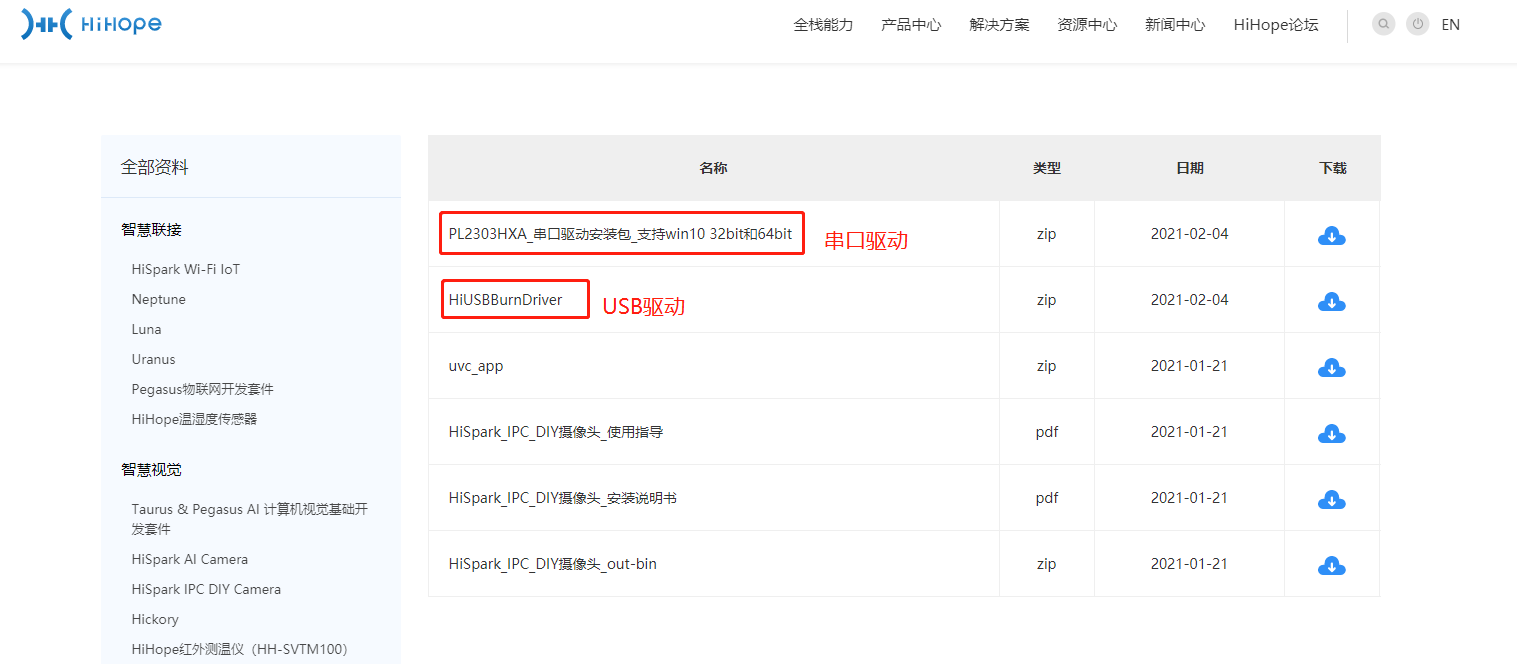Select 全部资料 in sidebar
The height and width of the screenshot is (664, 1517).
click(x=155, y=167)
